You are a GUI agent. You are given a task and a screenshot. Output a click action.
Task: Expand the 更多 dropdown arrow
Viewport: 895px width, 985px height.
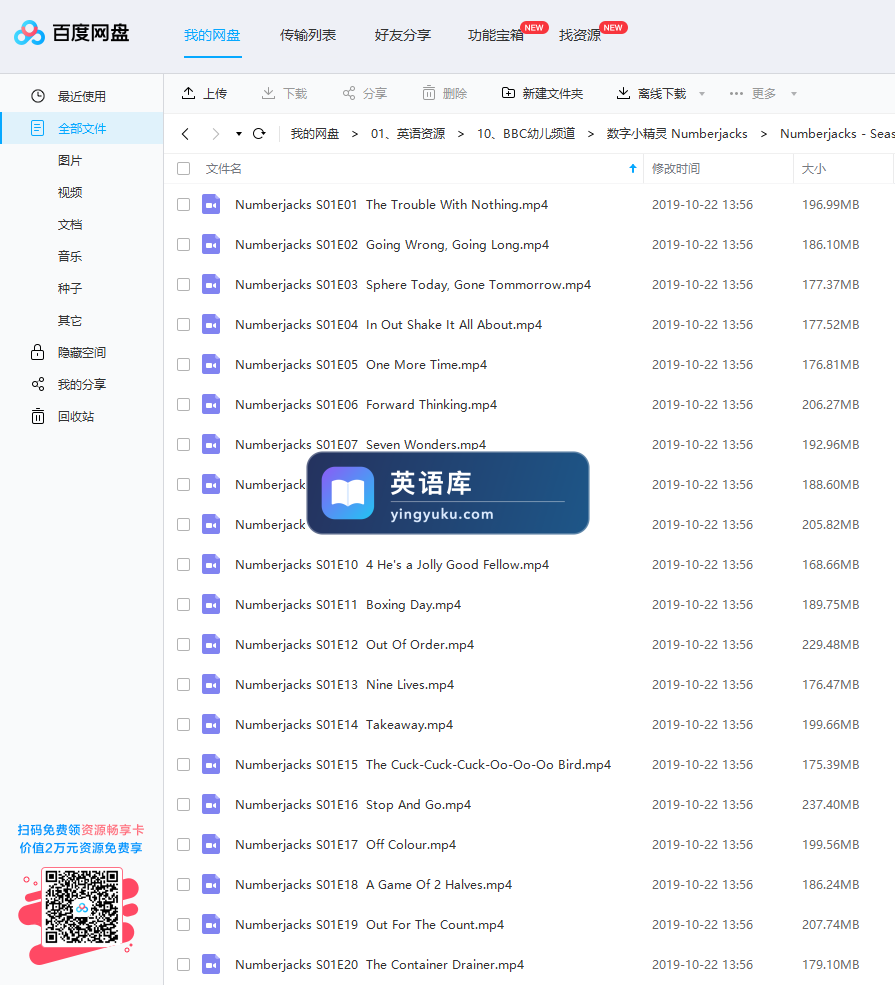point(793,94)
